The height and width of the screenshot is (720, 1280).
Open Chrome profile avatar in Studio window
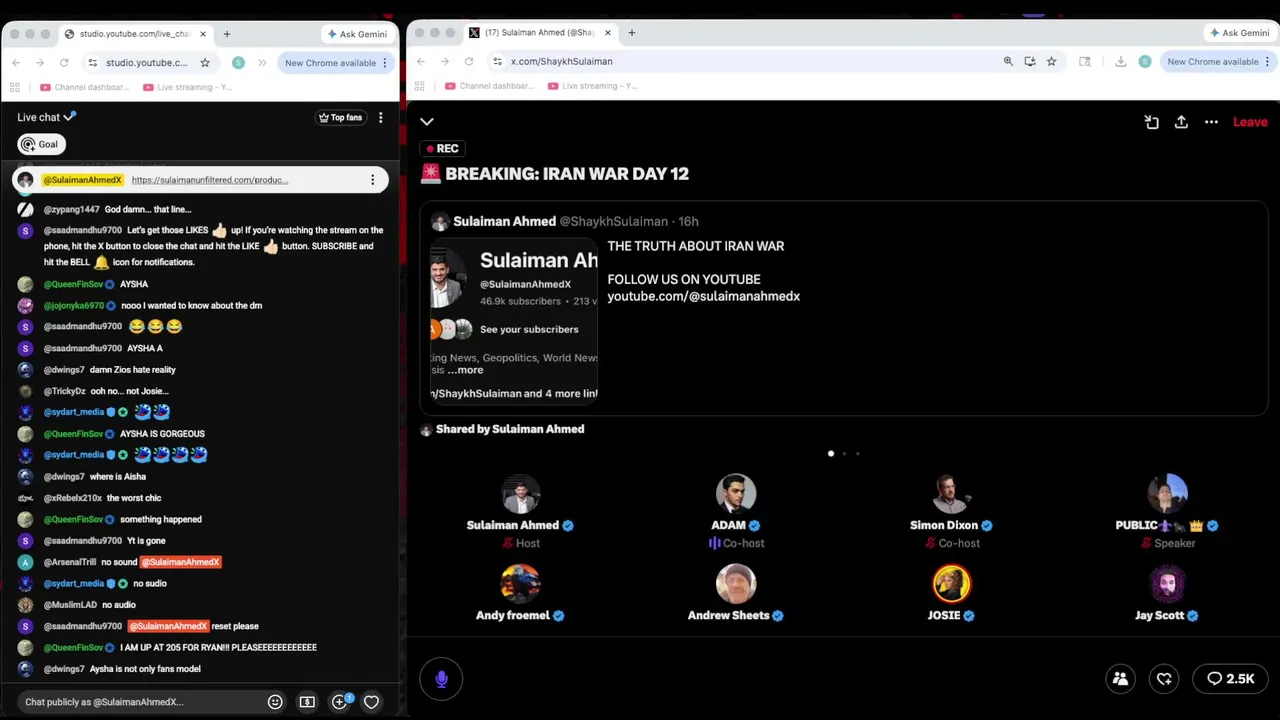[238, 63]
